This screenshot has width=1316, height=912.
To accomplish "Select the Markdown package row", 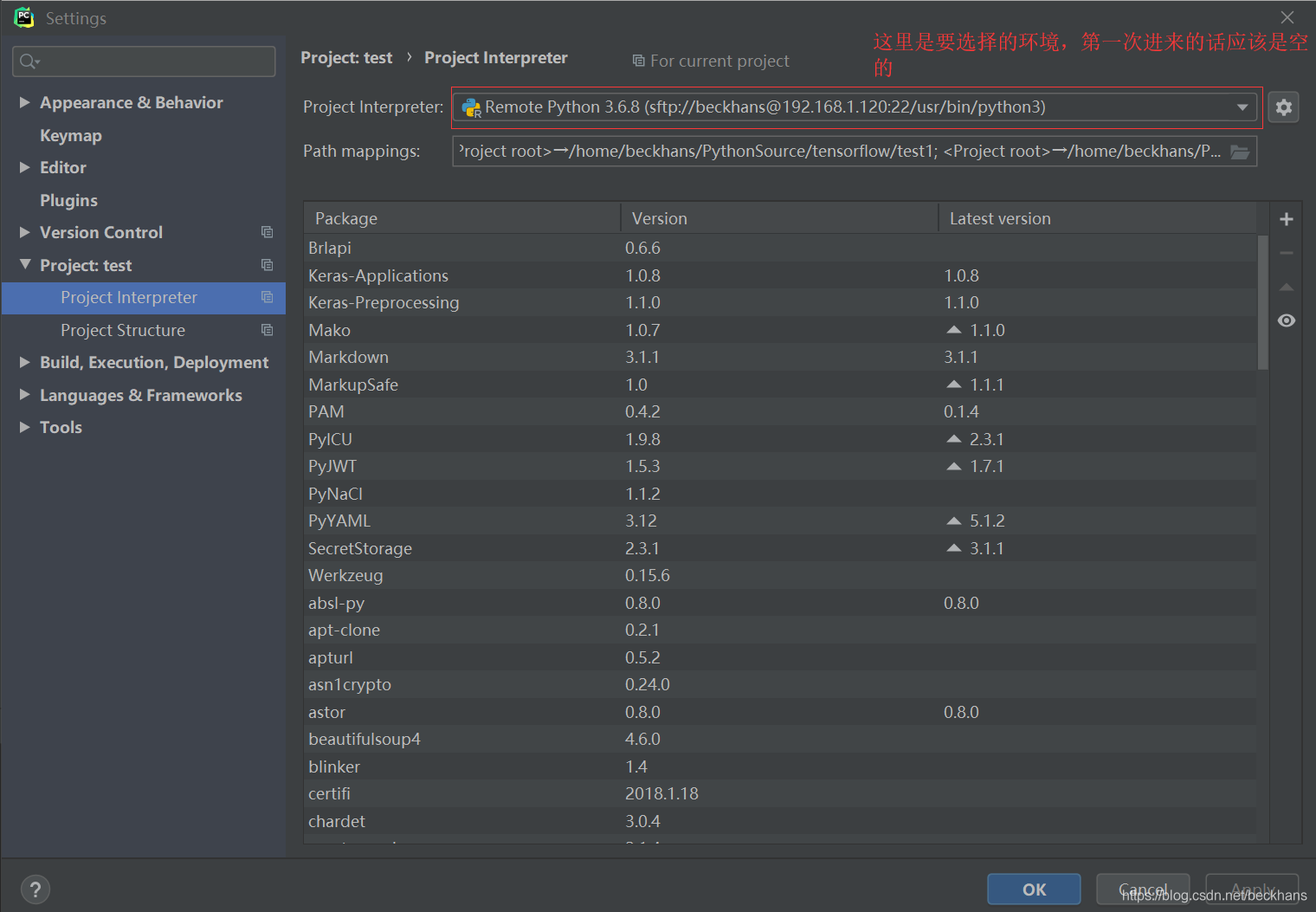I will tap(780, 357).
